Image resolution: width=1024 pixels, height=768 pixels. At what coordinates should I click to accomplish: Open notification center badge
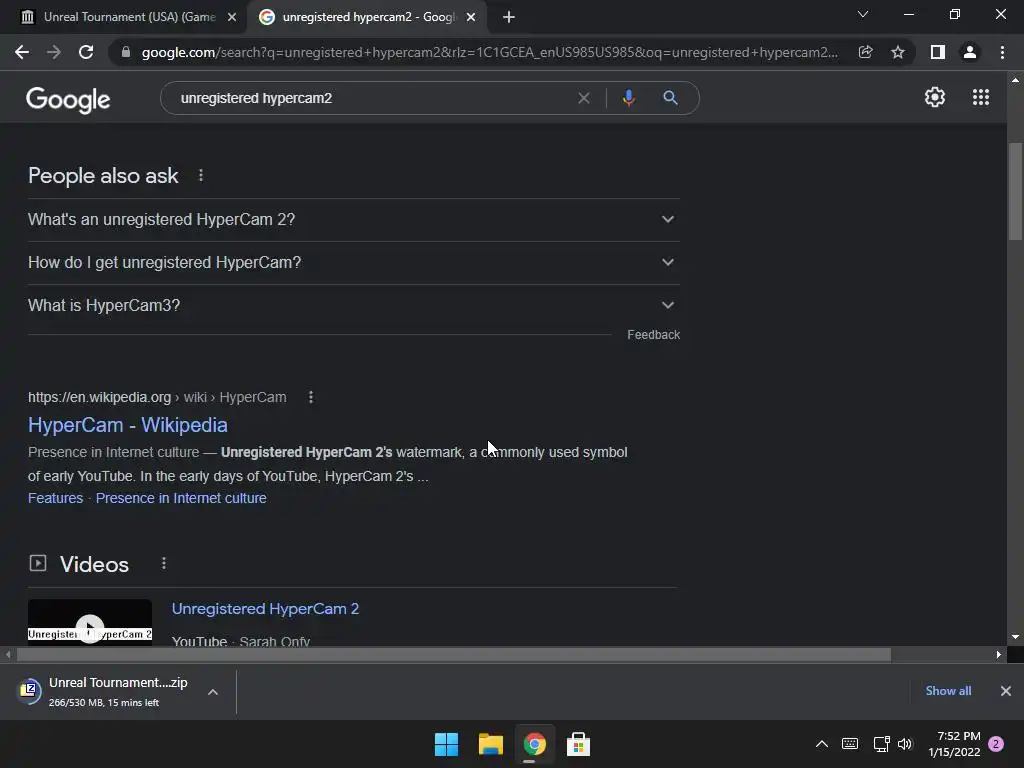click(x=996, y=744)
